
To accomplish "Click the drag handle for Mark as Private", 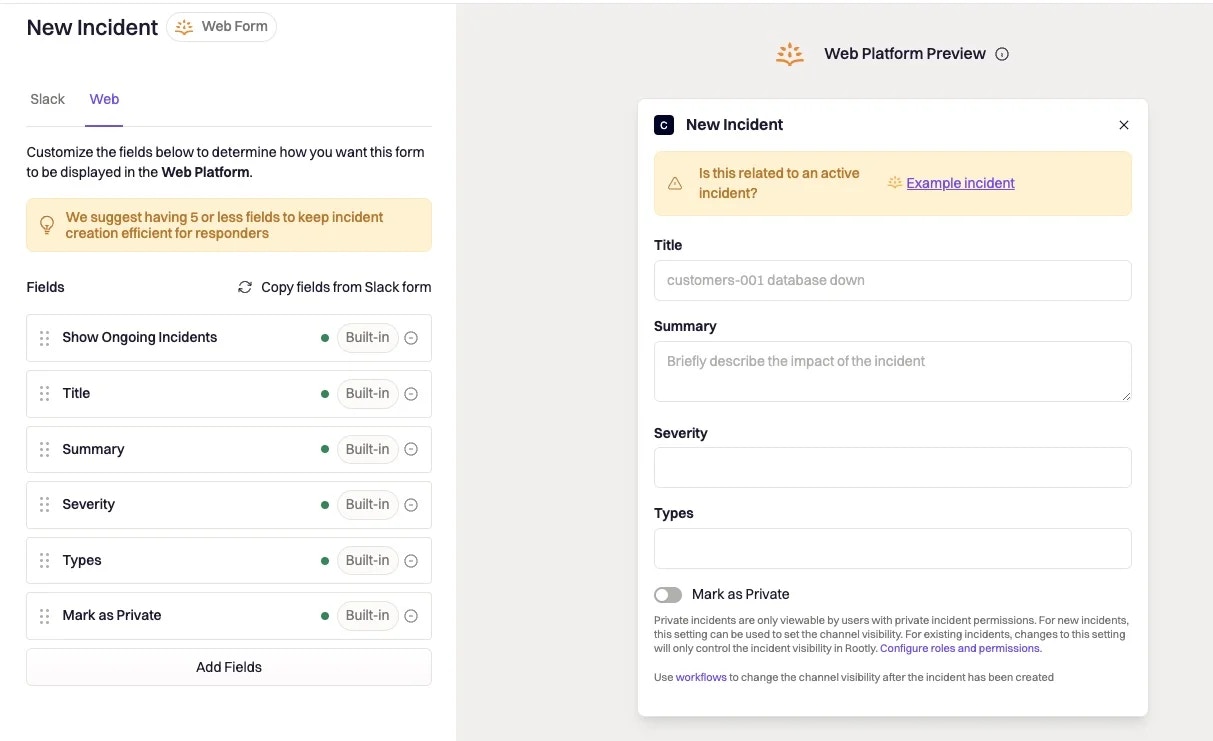I will pos(44,616).
